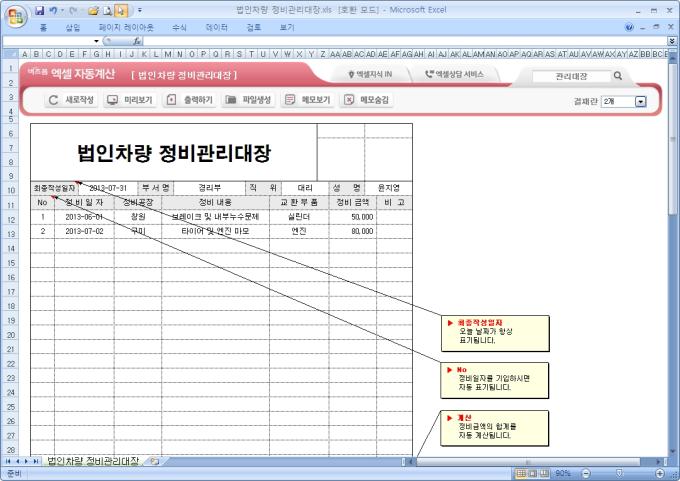Open the undo history dropdown arrow

coord(62,10)
